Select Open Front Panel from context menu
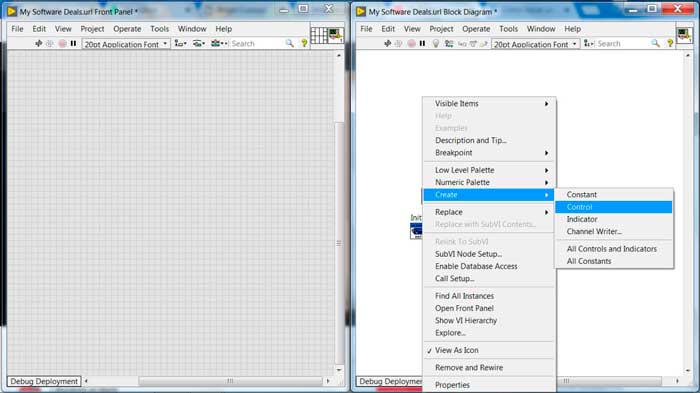700x393 pixels. click(x=489, y=308)
